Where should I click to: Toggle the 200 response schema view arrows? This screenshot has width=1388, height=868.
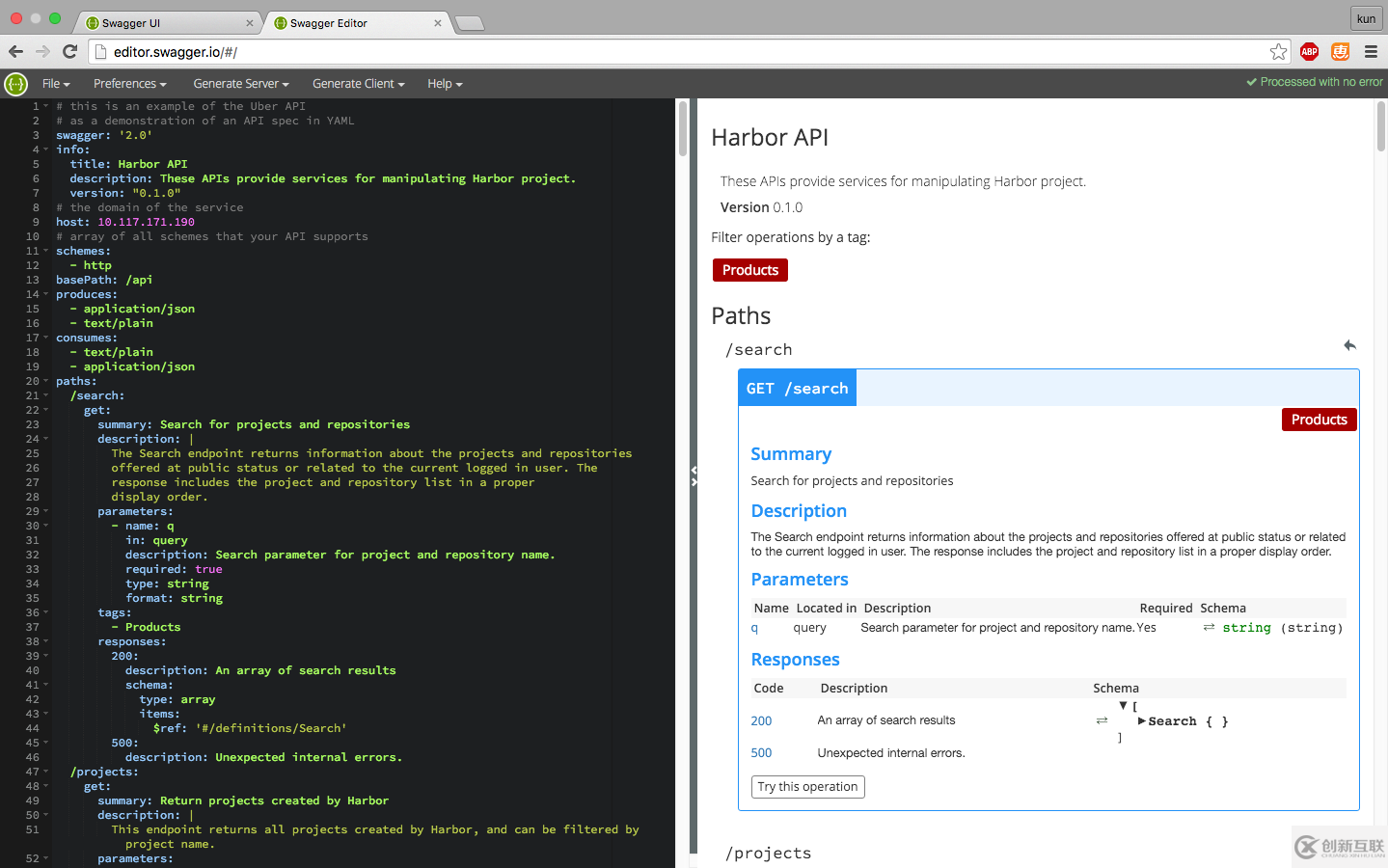[1102, 719]
